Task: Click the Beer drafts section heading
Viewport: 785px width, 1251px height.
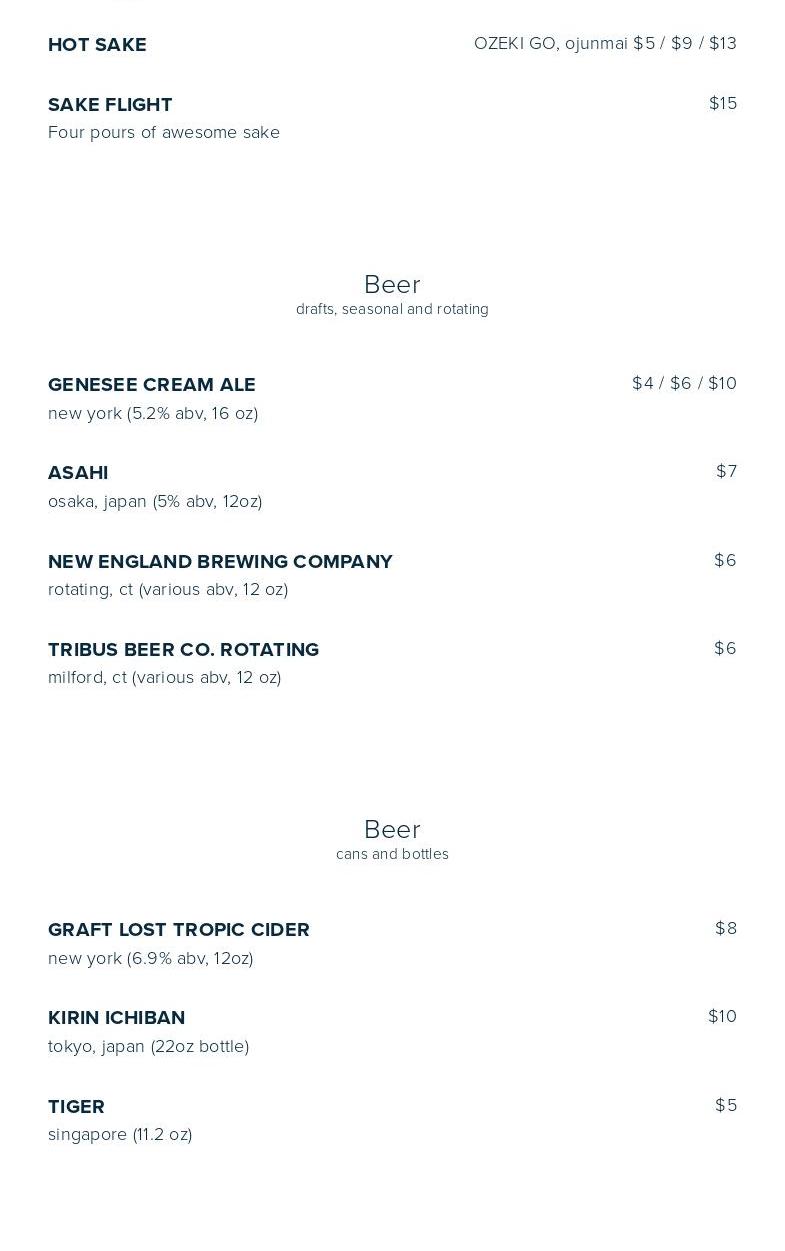Action: (392, 285)
